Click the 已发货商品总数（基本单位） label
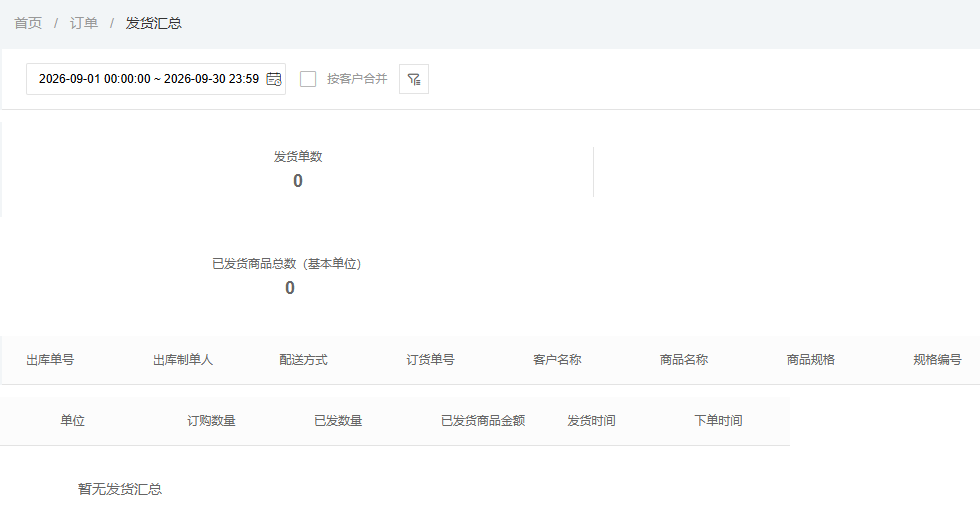 point(287,264)
